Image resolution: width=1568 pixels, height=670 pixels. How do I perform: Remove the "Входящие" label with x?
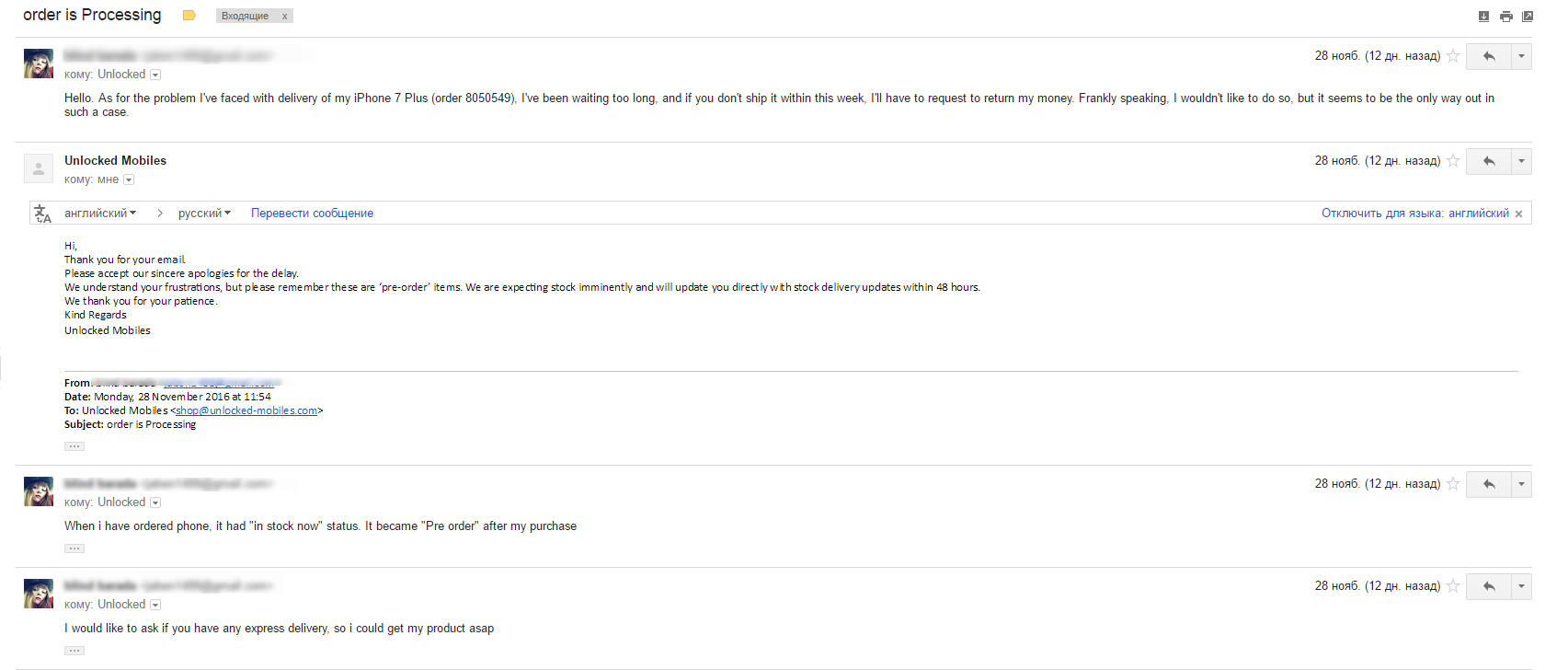[x=285, y=17]
